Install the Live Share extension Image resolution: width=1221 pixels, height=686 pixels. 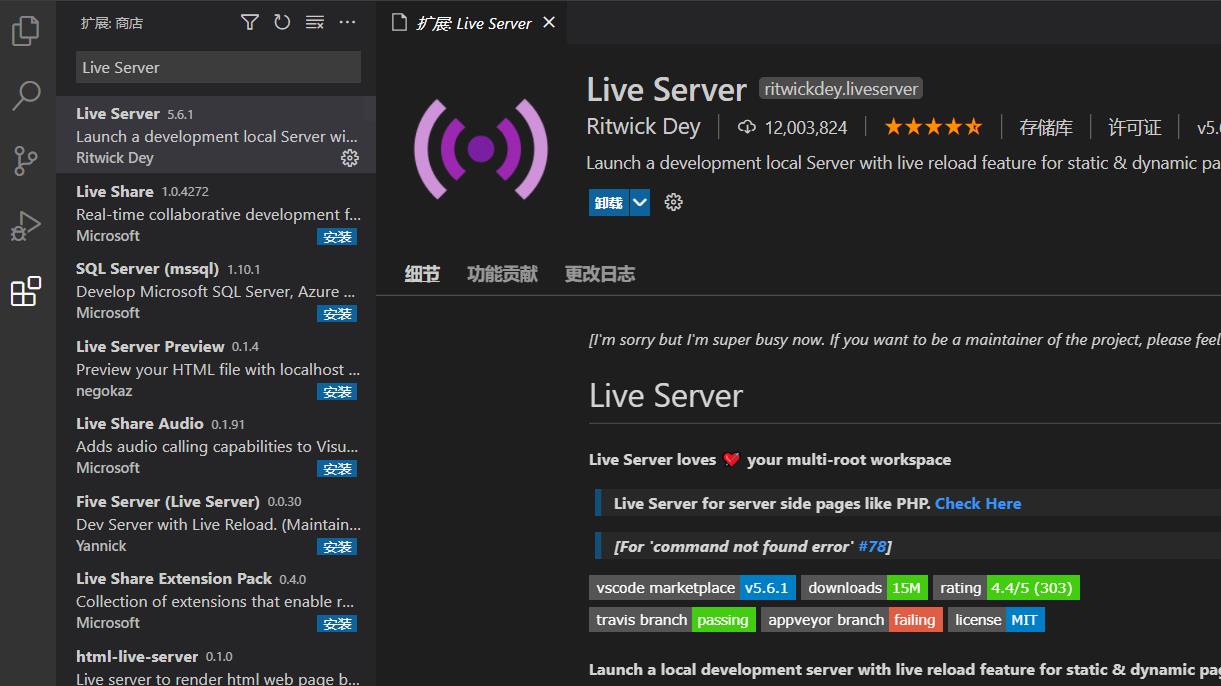coord(337,237)
